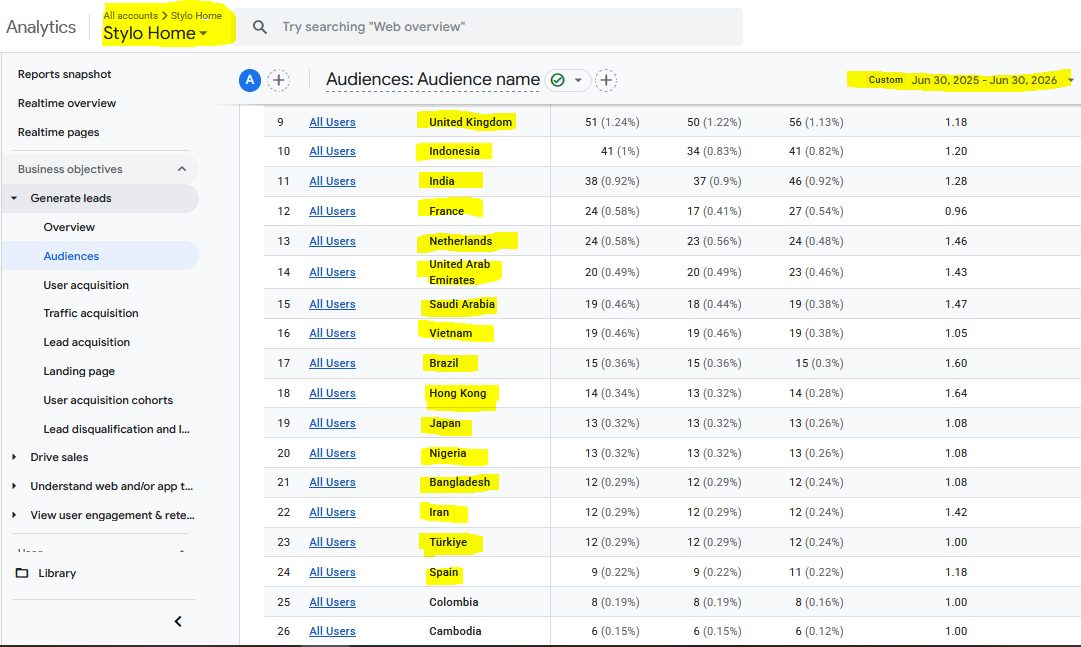Click the '27 (0.54%)' value in France row
1081x647 pixels.
816,211
